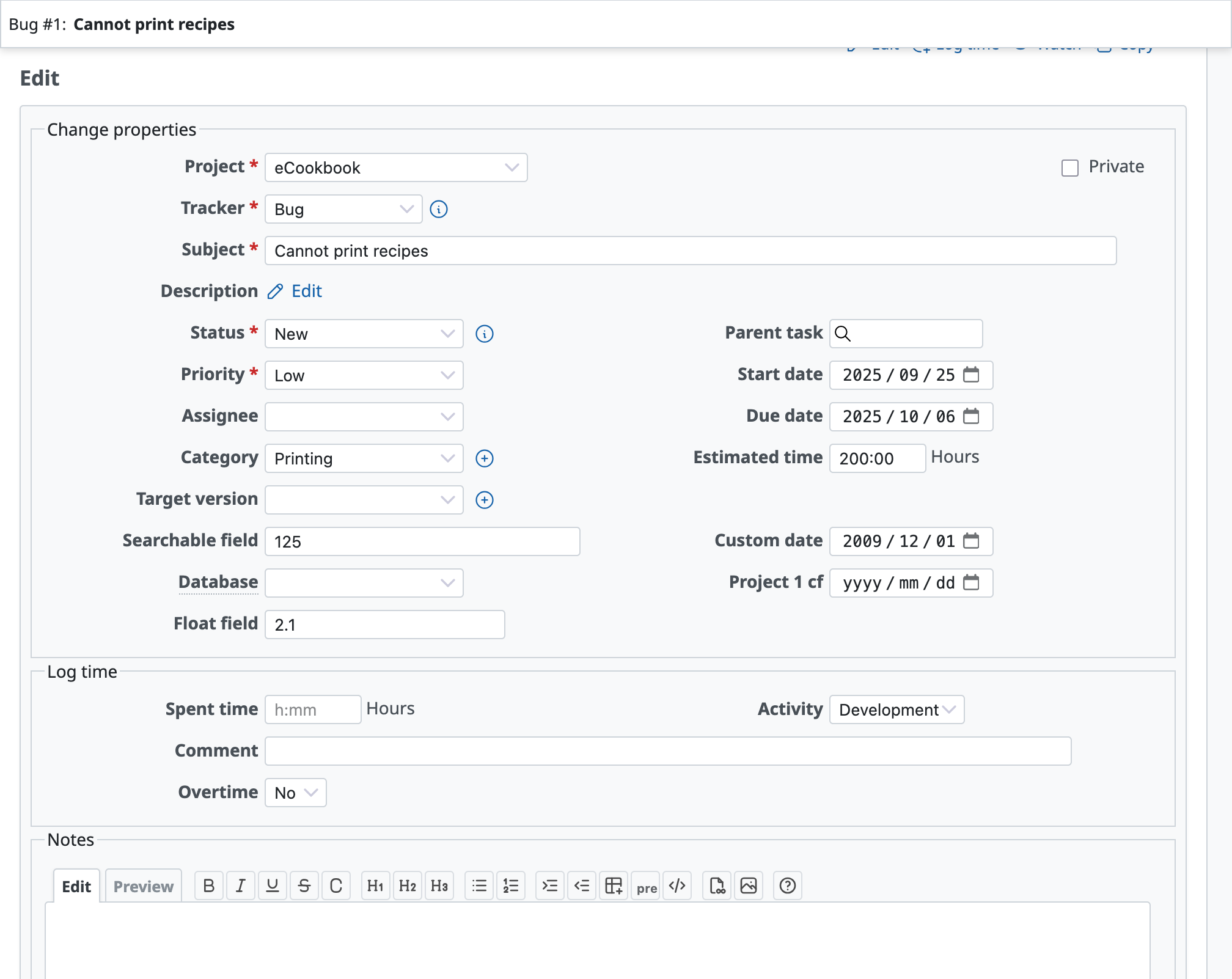Viewport: 1232px width, 979px height.
Task: Click the insert table toolbar icon
Action: pyautogui.click(x=614, y=886)
